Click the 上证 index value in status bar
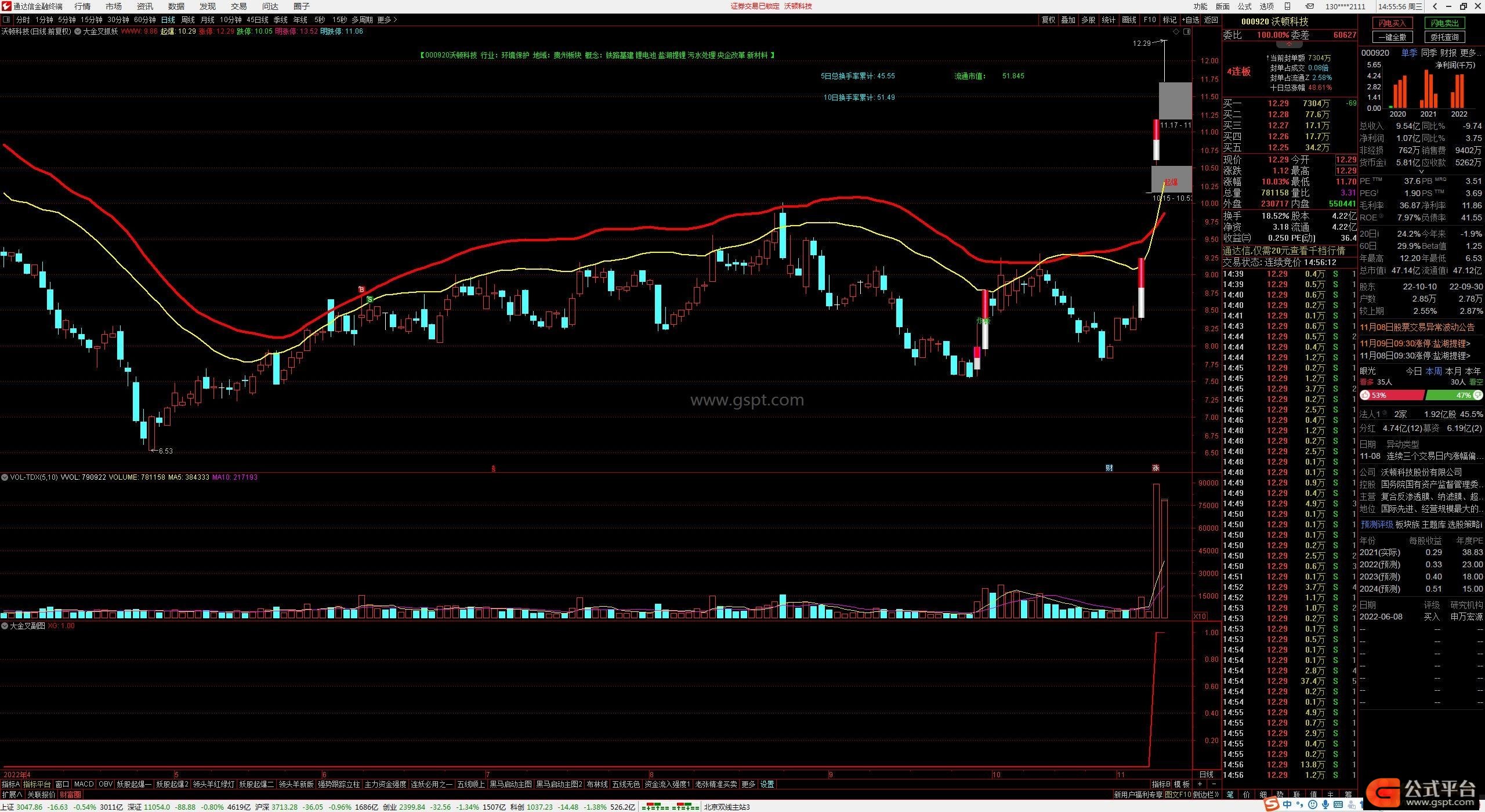The image size is (1485, 812). [x=29, y=807]
